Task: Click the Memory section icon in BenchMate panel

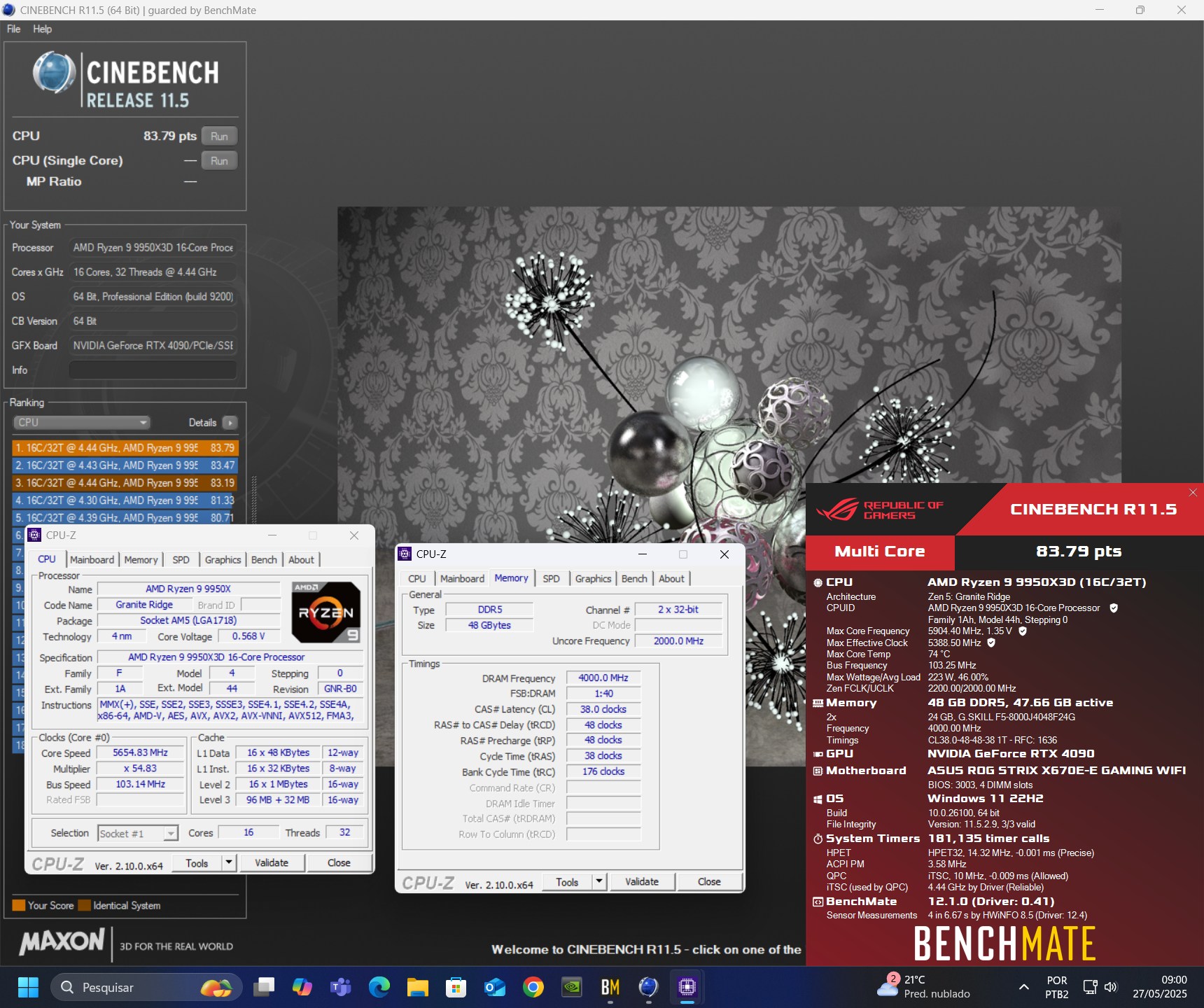Action: [818, 703]
